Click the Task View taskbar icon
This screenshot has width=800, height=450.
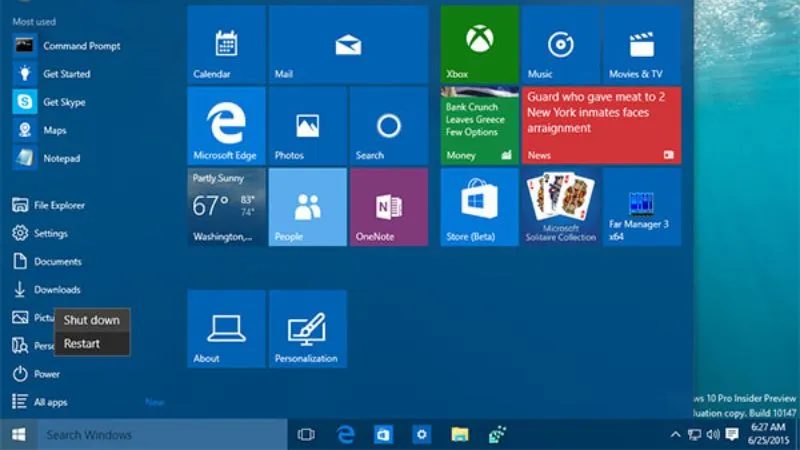[306, 435]
